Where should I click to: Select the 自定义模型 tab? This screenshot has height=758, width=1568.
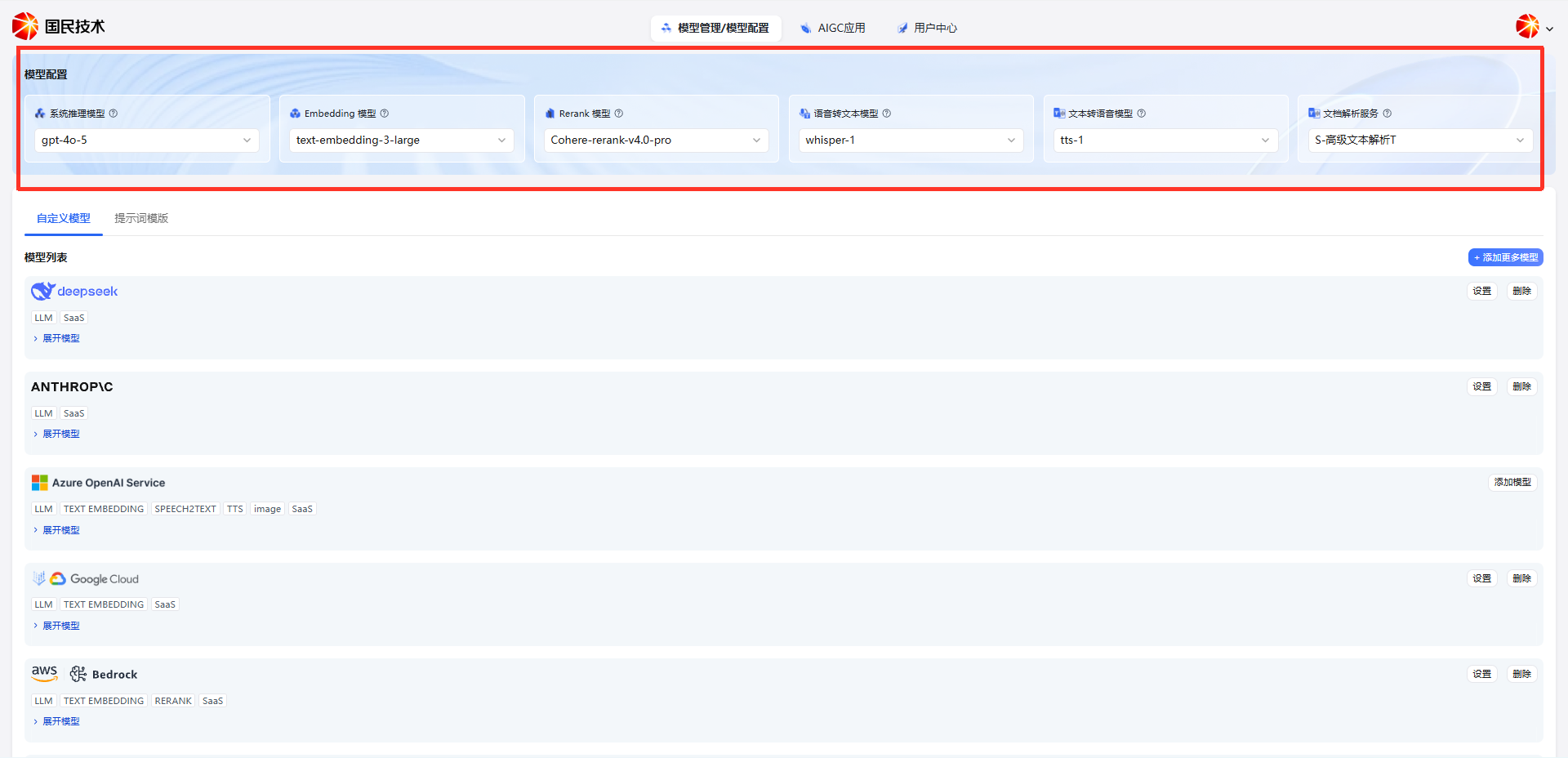point(64,218)
